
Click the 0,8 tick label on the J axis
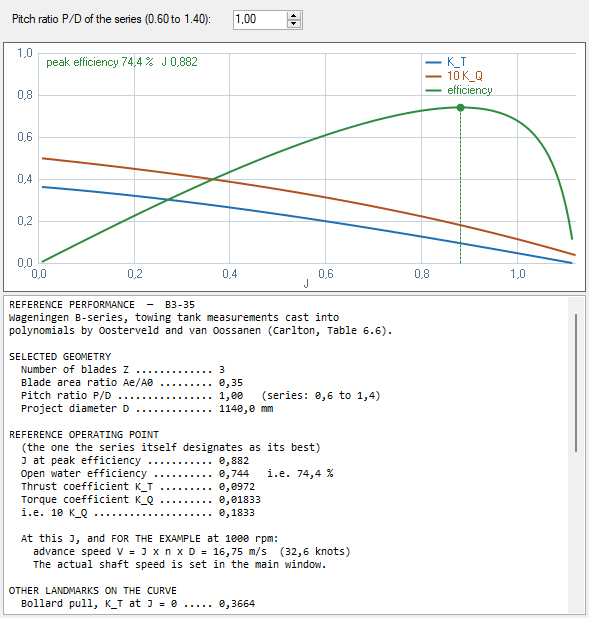click(x=421, y=274)
